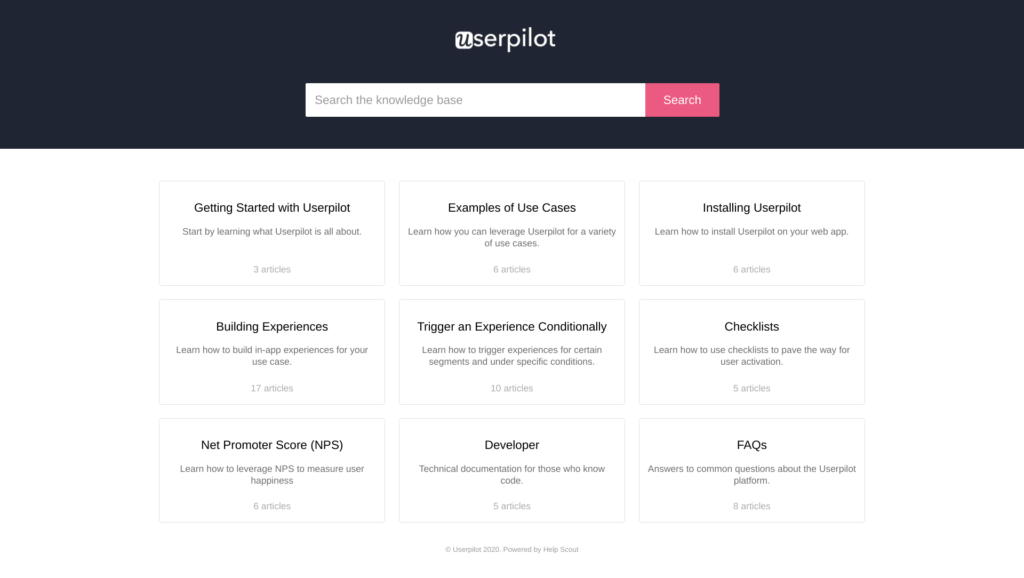Open Trigger an Experience Conditionally category
The image size is (1024, 578).
(511, 326)
